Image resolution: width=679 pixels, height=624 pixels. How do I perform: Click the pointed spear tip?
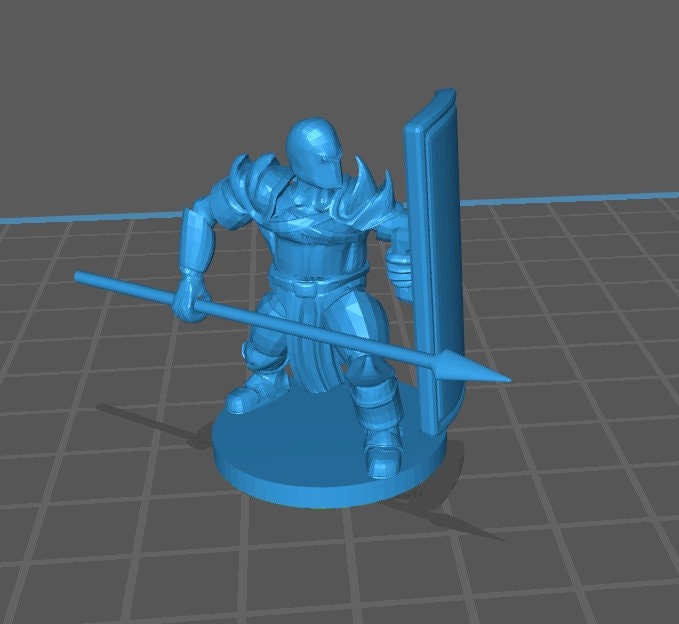coord(489,375)
